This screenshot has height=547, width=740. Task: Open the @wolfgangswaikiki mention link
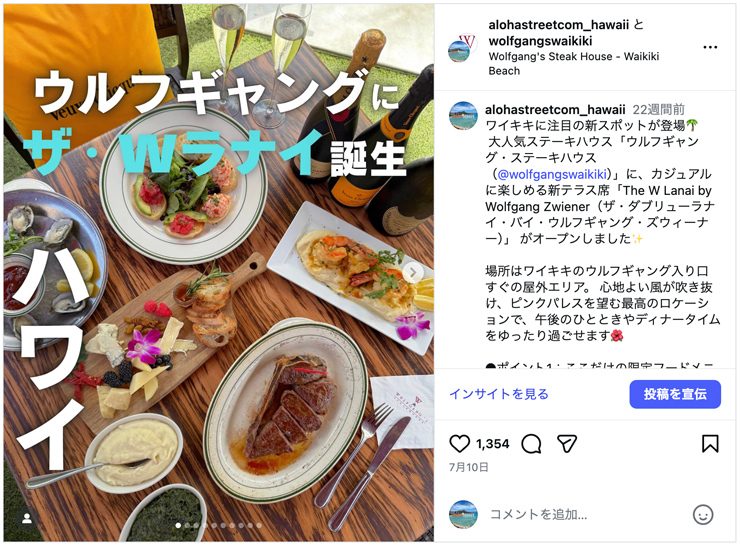pos(552,174)
